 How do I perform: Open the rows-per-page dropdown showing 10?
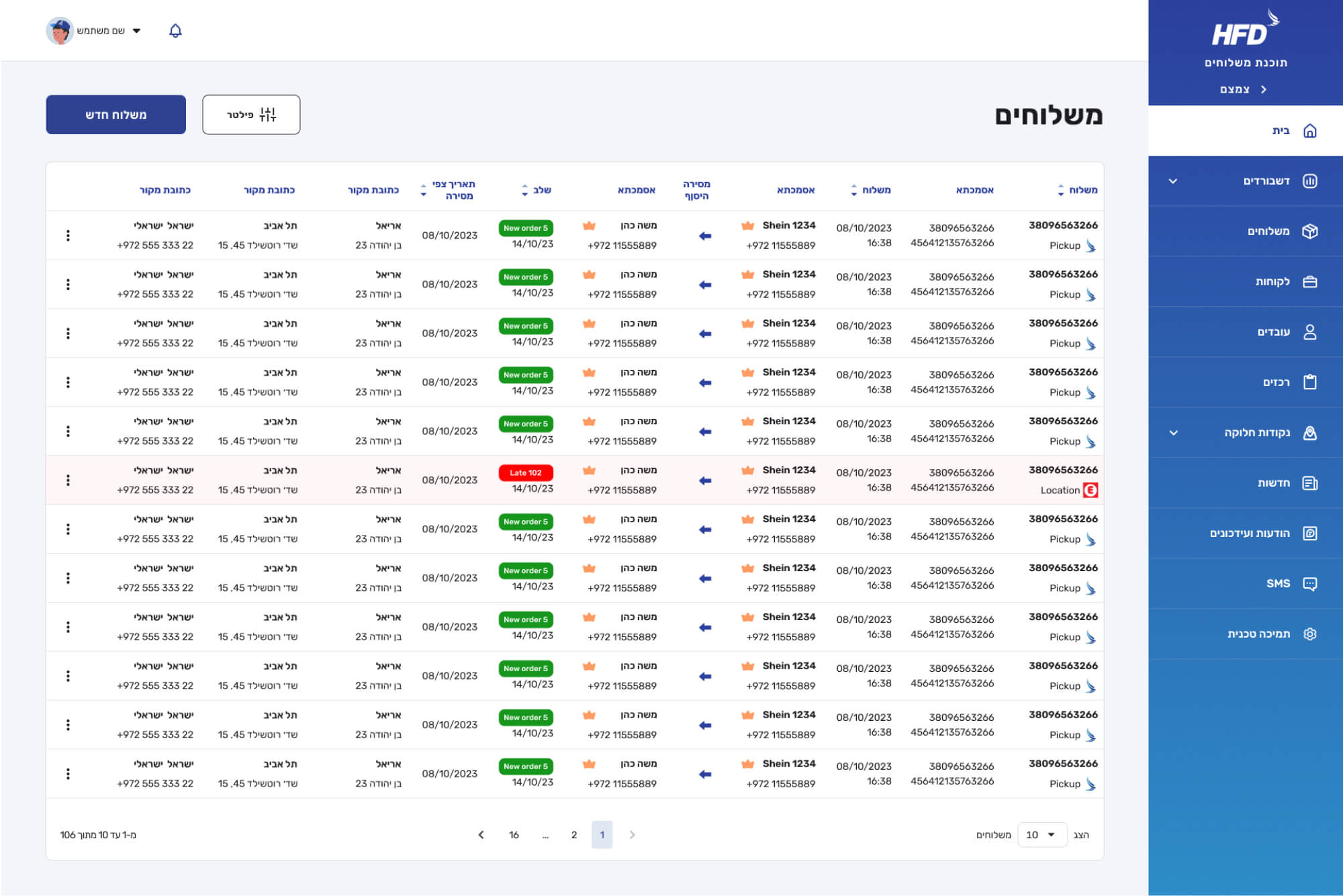click(1041, 835)
